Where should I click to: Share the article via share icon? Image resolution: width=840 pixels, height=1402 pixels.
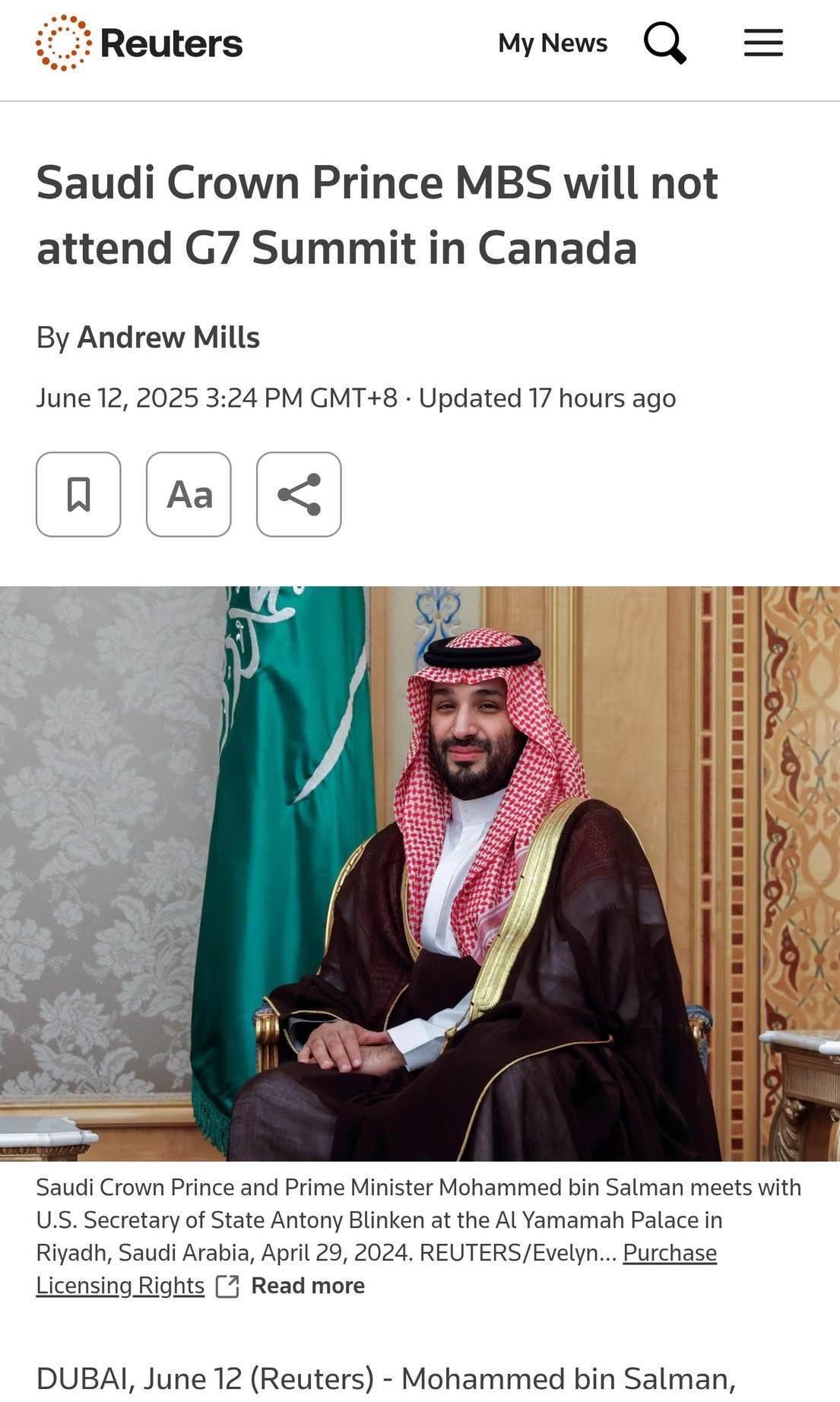click(x=299, y=494)
